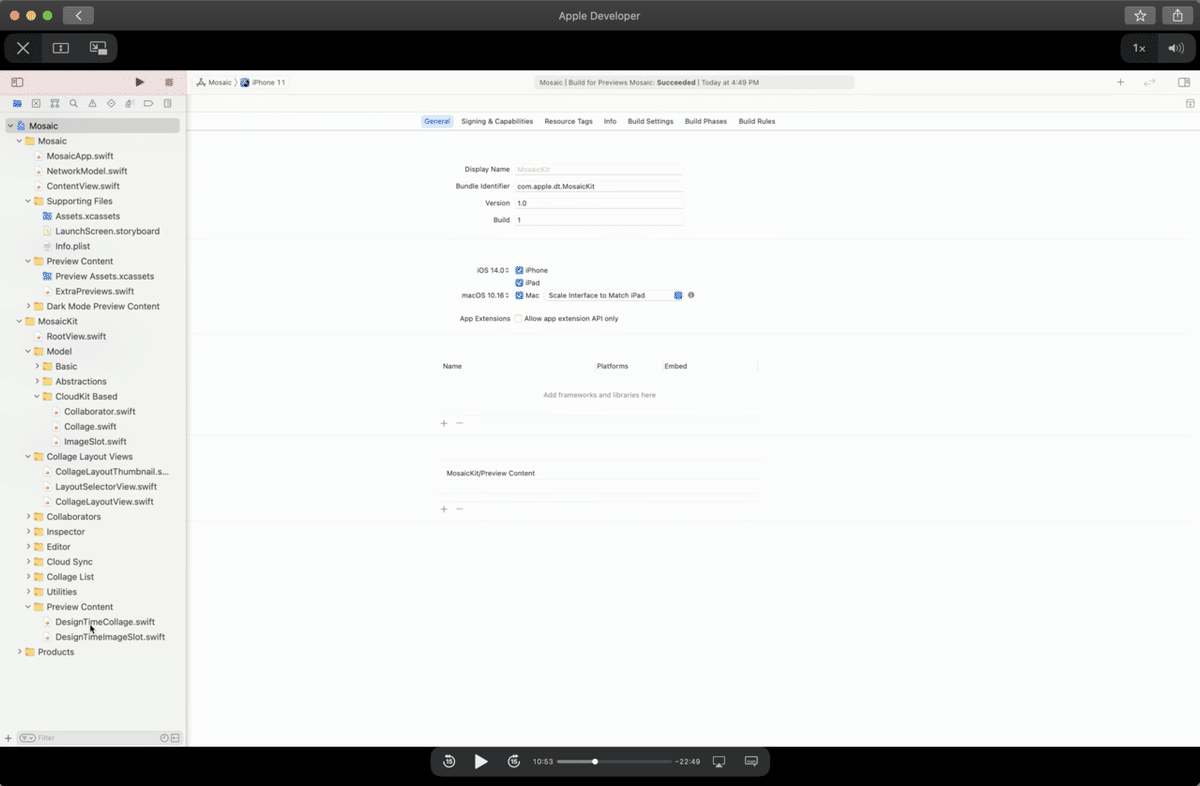Screen dimensions: 1200x786
Task: Add a file with navigator plus button
Action: coord(8,738)
